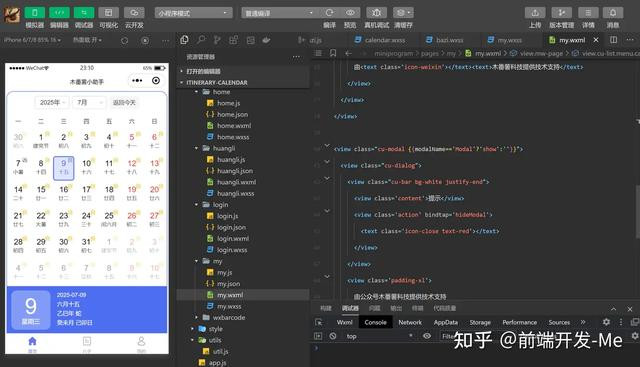Open version management icon
The width and height of the screenshot is (640, 367).
pyautogui.click(x=562, y=13)
